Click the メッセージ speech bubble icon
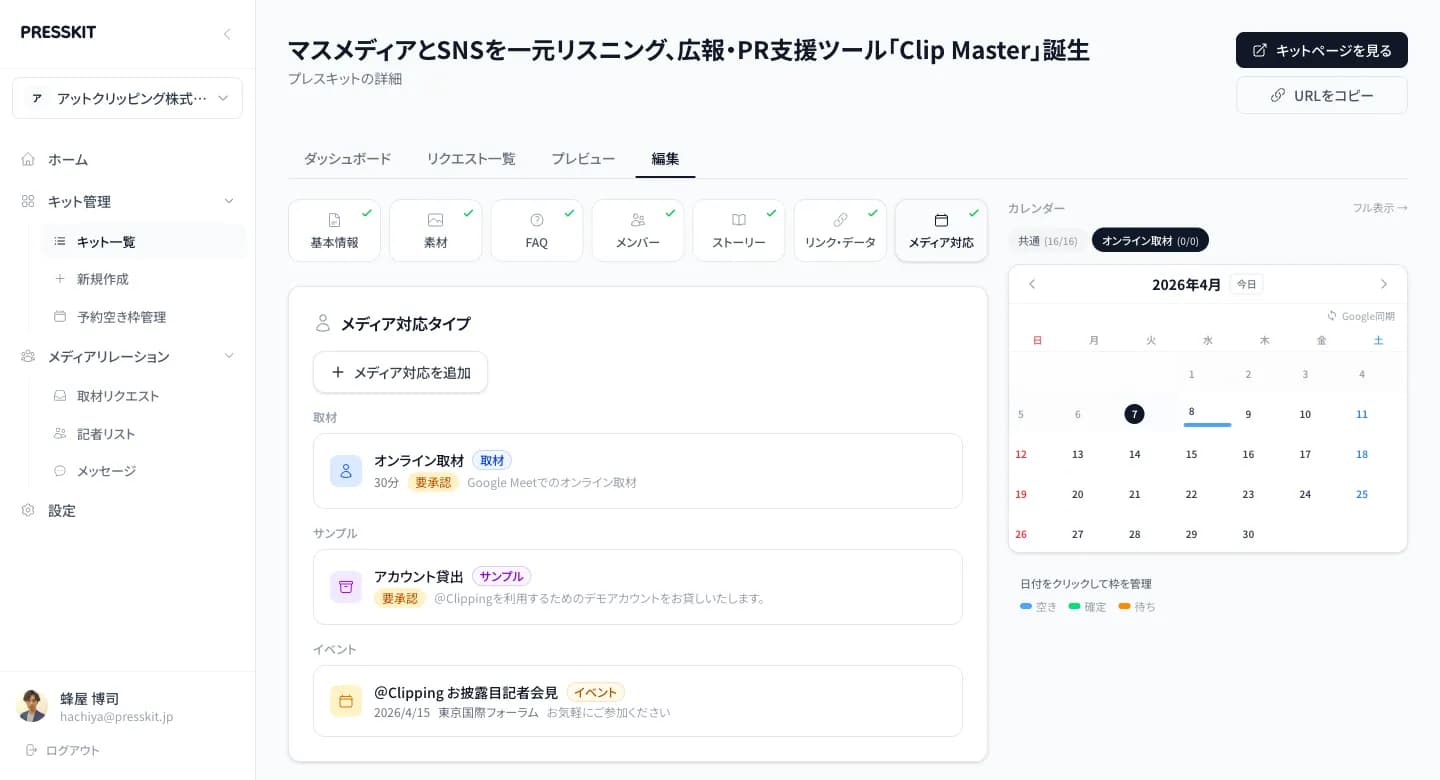The image size is (1440, 780). [x=60, y=470]
